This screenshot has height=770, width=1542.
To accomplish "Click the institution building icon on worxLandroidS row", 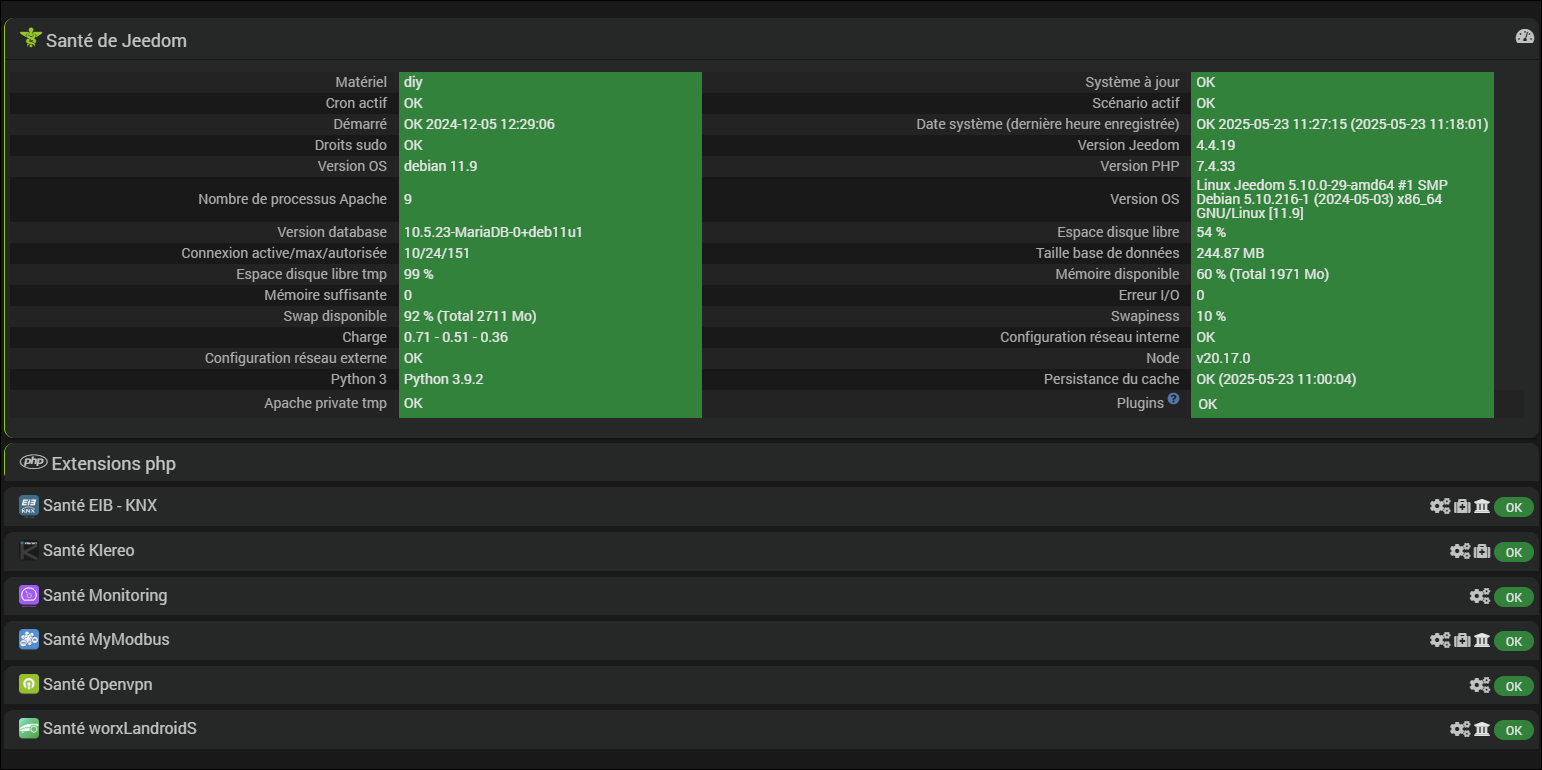I will pyautogui.click(x=1482, y=729).
